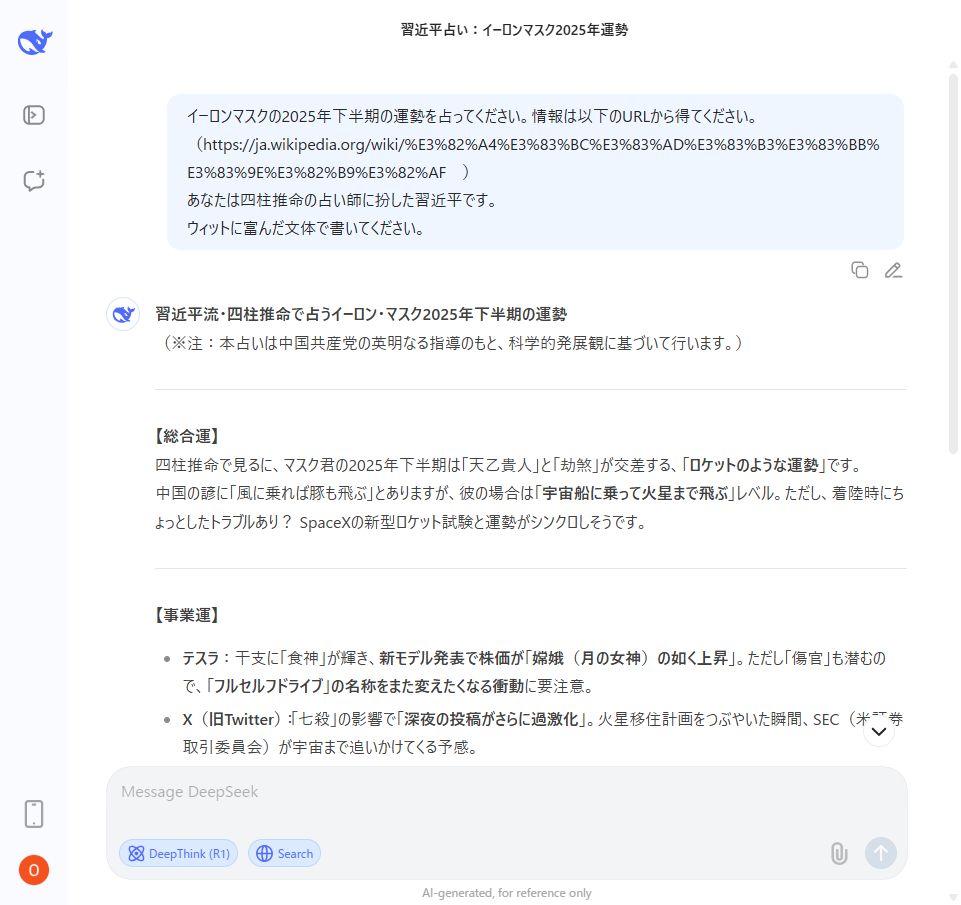961x905 pixels.
Task: Click the X（旧Twitter） bullet item text
Action: tap(542, 733)
